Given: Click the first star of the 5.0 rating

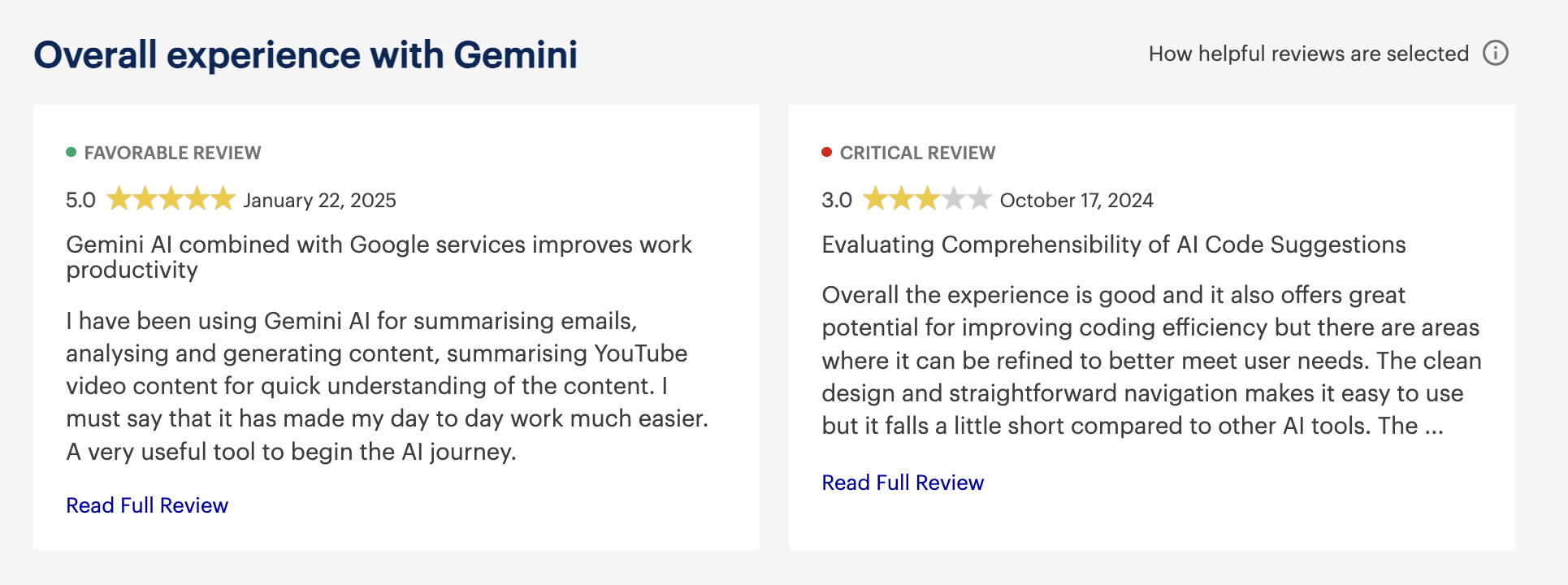Looking at the screenshot, I should [121, 198].
